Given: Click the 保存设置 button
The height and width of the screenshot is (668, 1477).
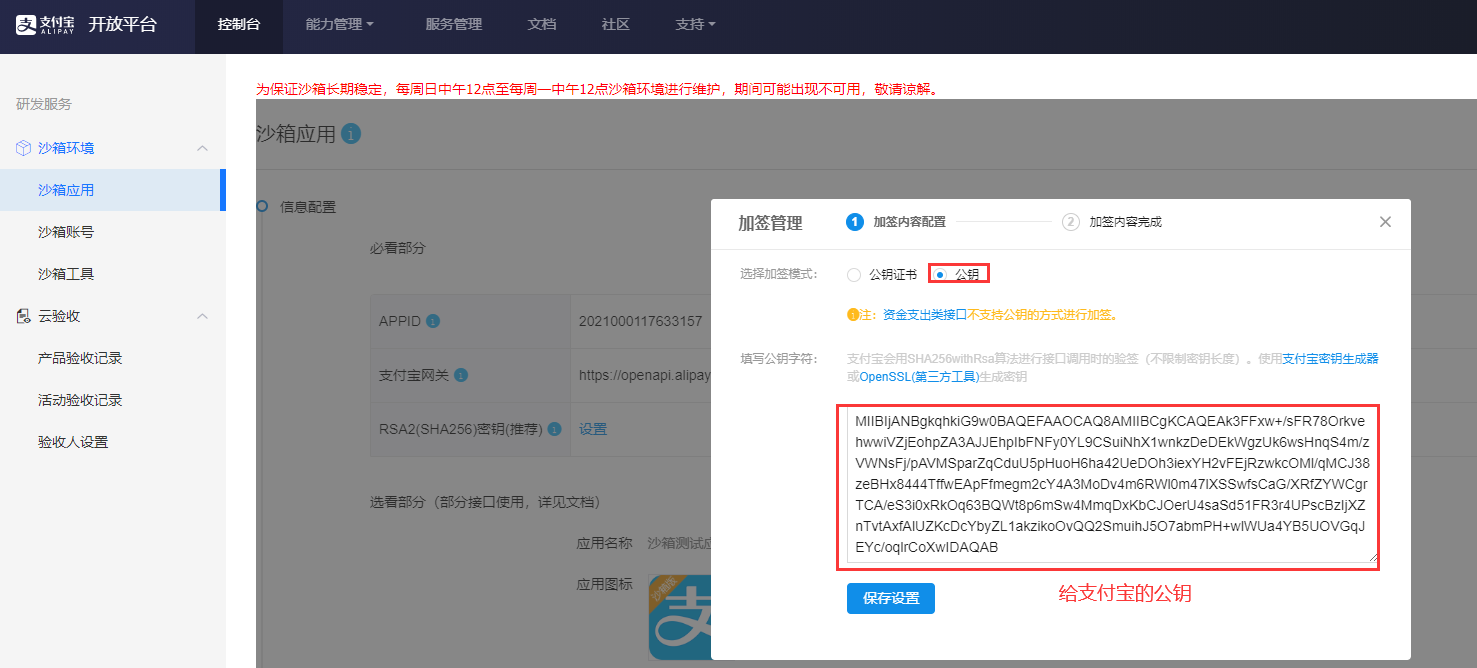Looking at the screenshot, I should tap(890, 598).
